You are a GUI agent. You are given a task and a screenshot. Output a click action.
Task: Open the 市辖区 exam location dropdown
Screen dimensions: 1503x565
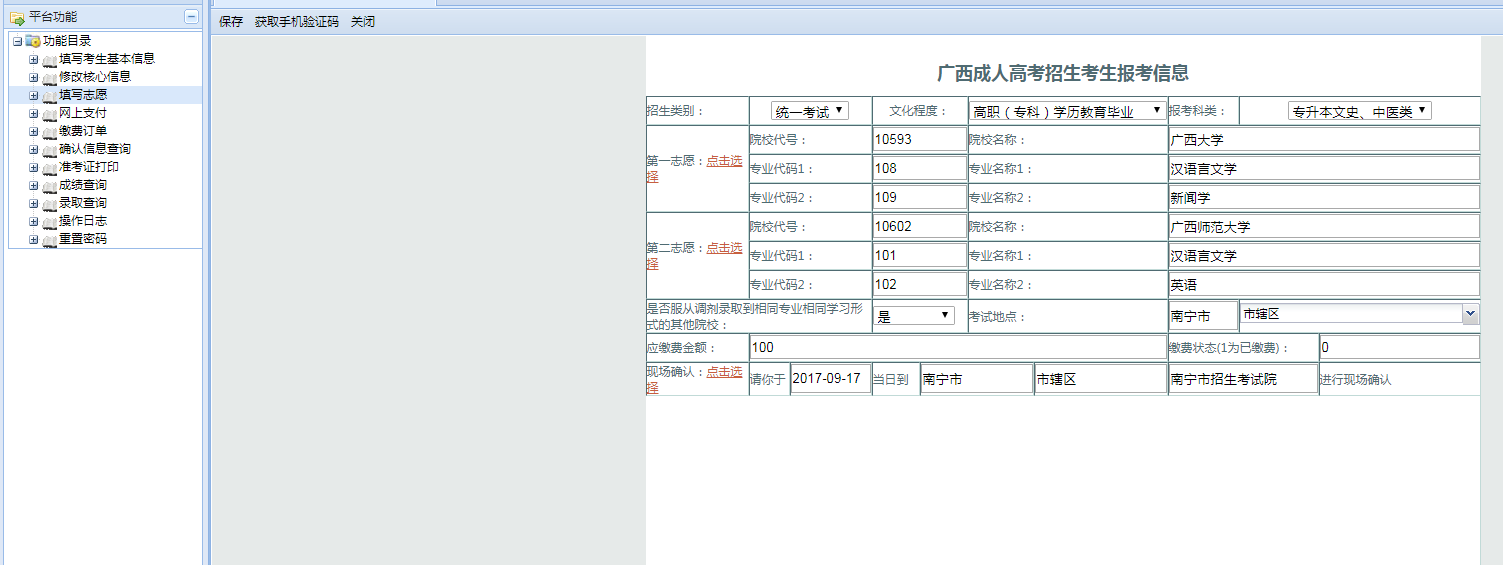[x=1358, y=314]
